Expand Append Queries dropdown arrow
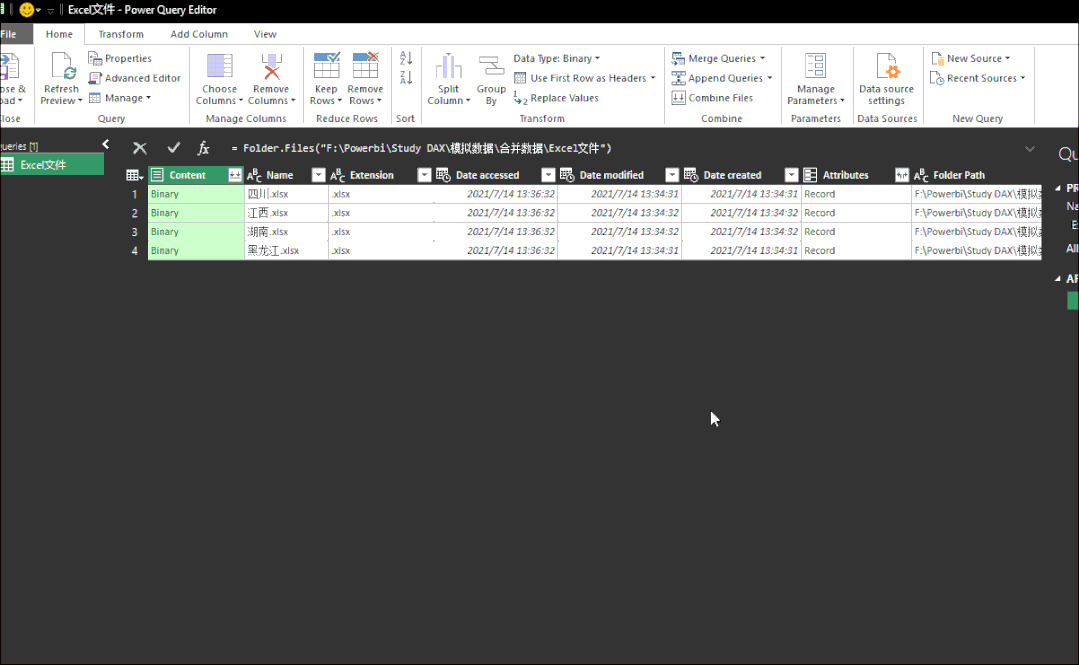 (769, 78)
